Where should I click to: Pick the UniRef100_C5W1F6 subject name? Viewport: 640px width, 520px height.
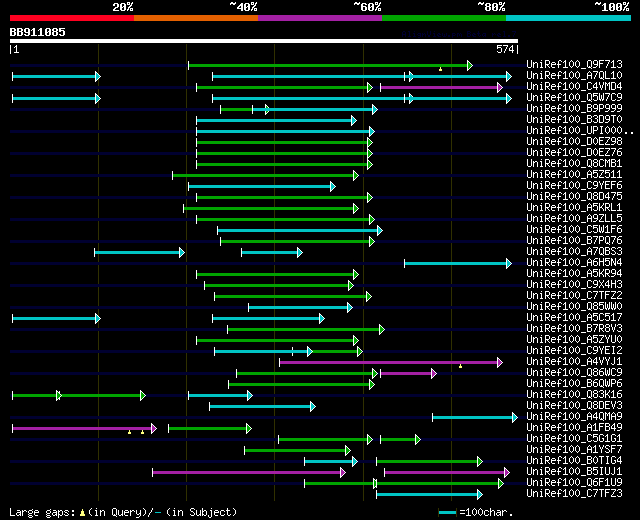574,229
